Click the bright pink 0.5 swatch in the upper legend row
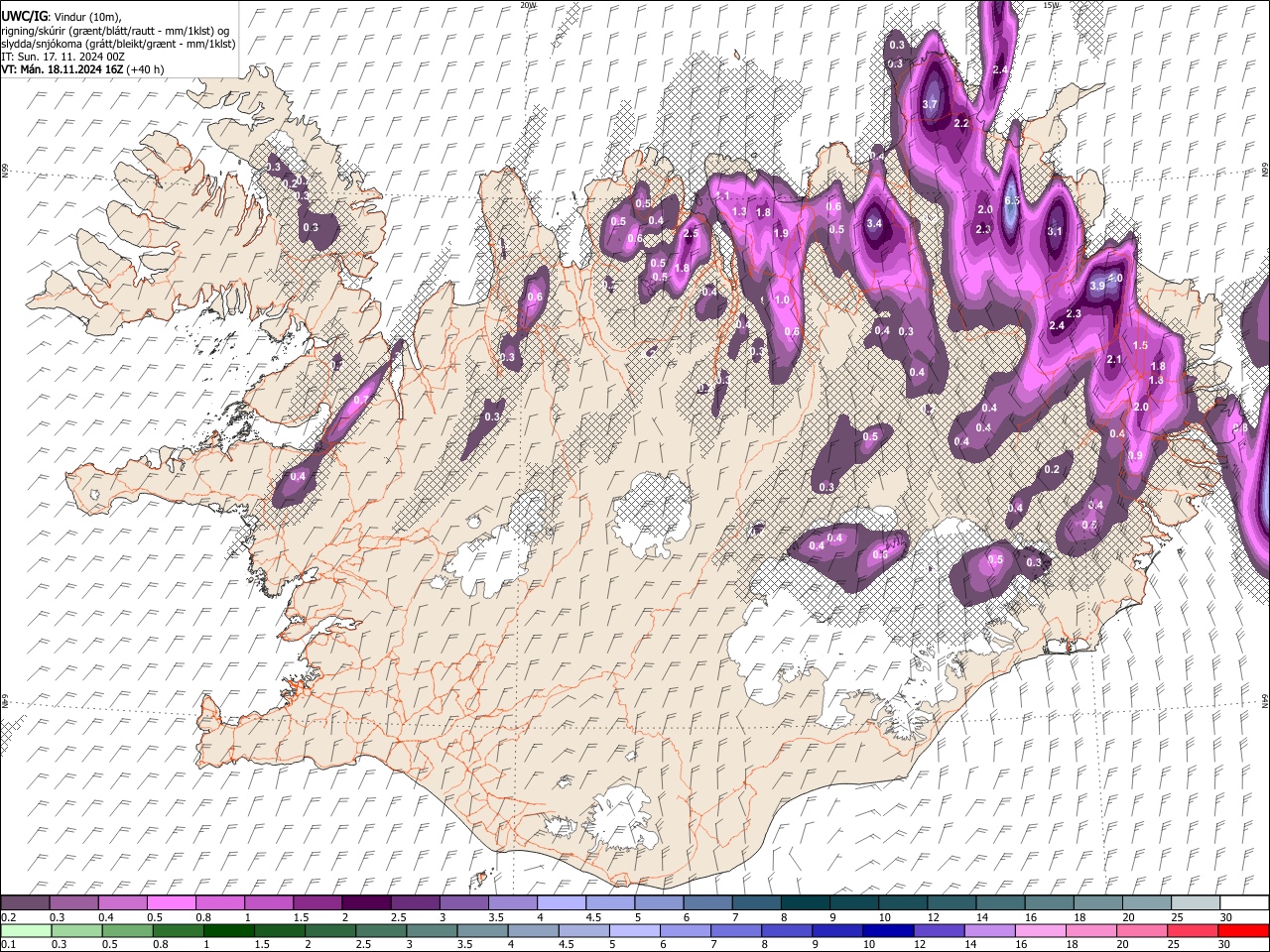Screen dimensions: 1270x952 pos(171,902)
